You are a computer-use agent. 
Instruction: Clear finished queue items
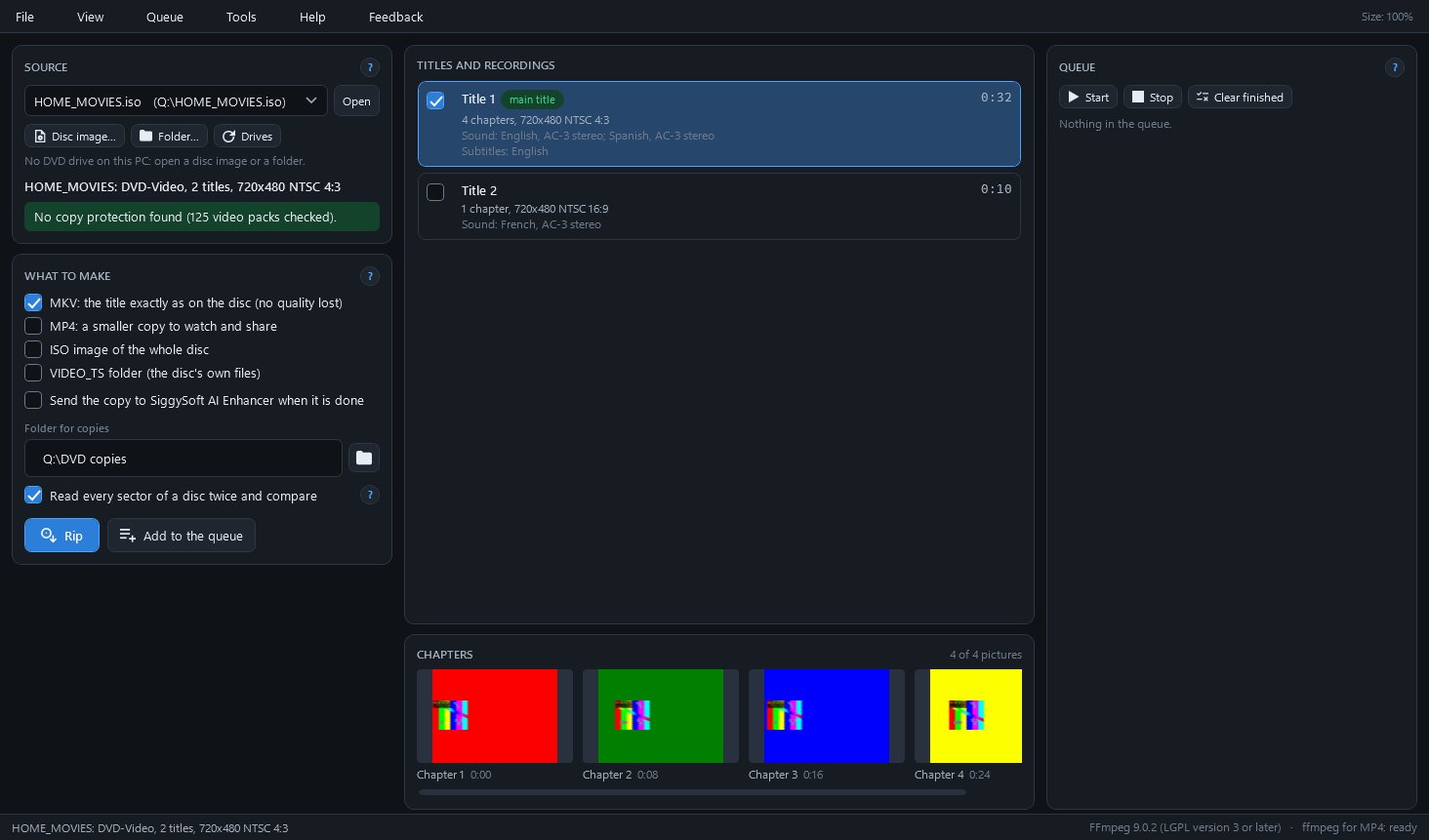(x=1240, y=98)
